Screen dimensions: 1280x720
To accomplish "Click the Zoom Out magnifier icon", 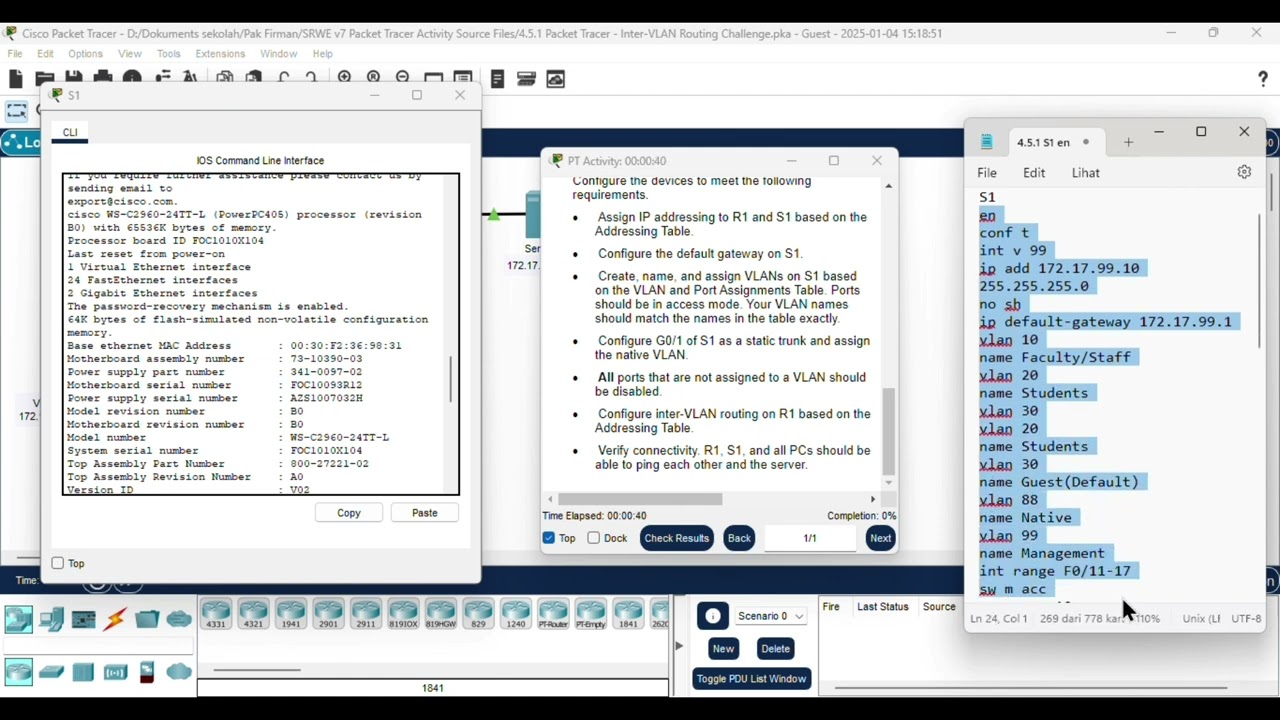I will click(x=402, y=79).
